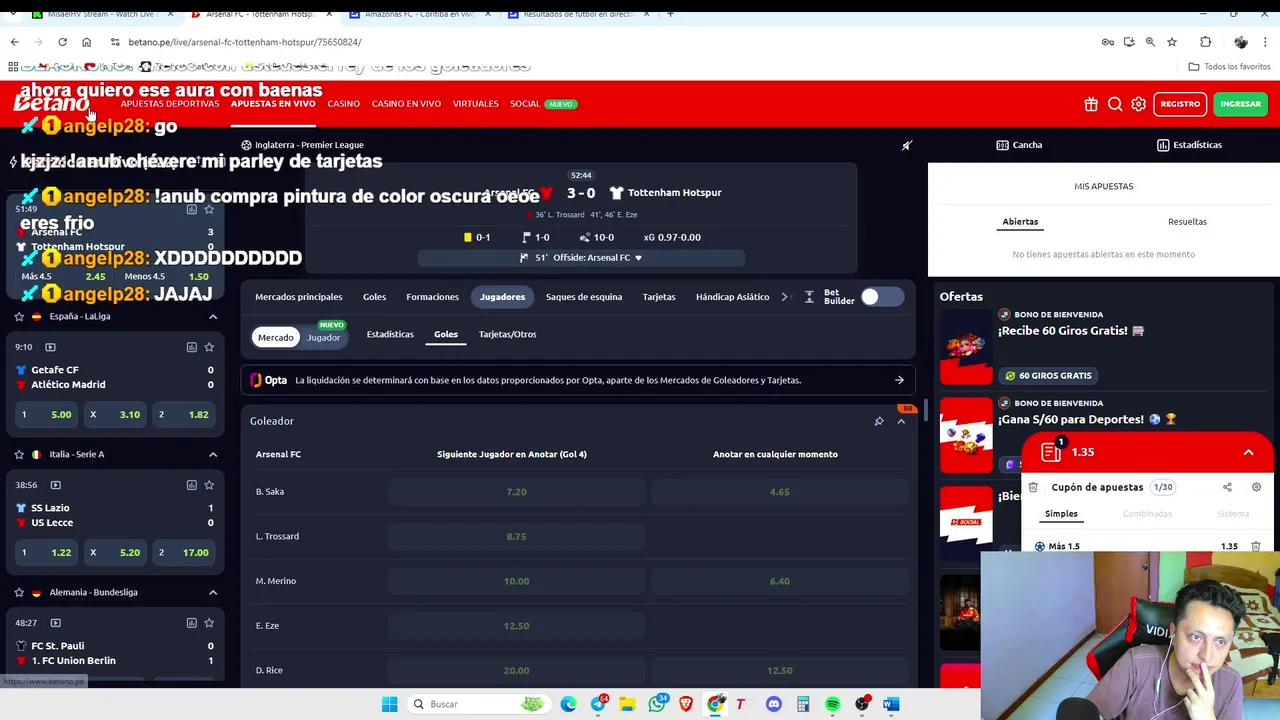Viewport: 1280px width, 720px height.
Task: Open the gift promotions icon
Action: tap(1091, 104)
